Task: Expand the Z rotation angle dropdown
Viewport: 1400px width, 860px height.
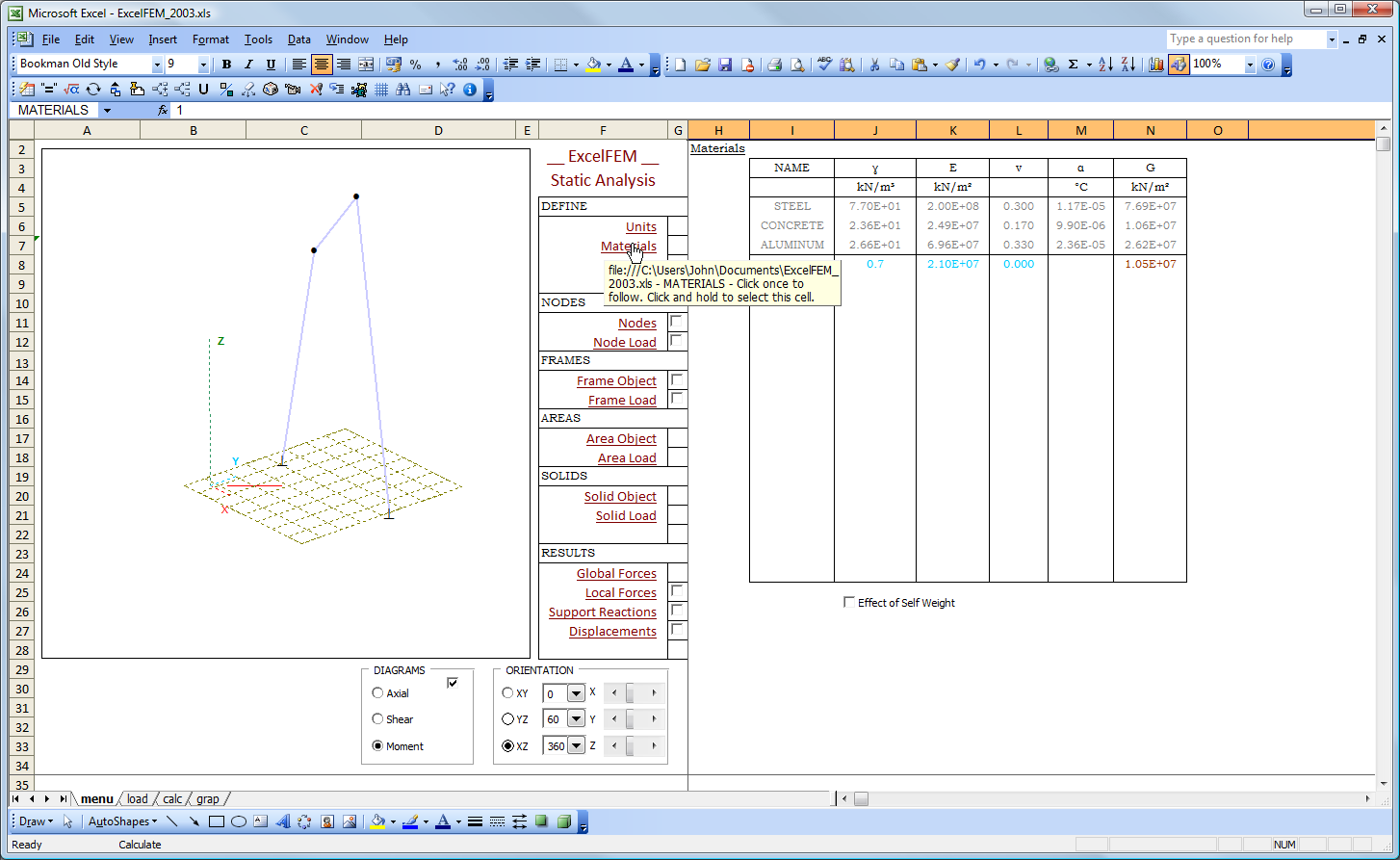Action: click(x=576, y=745)
